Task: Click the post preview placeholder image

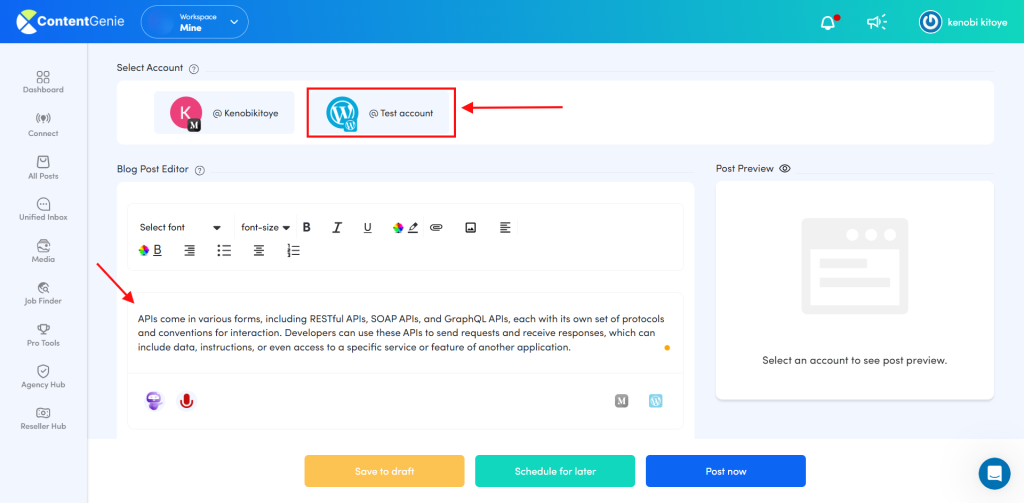Action: coord(855,266)
